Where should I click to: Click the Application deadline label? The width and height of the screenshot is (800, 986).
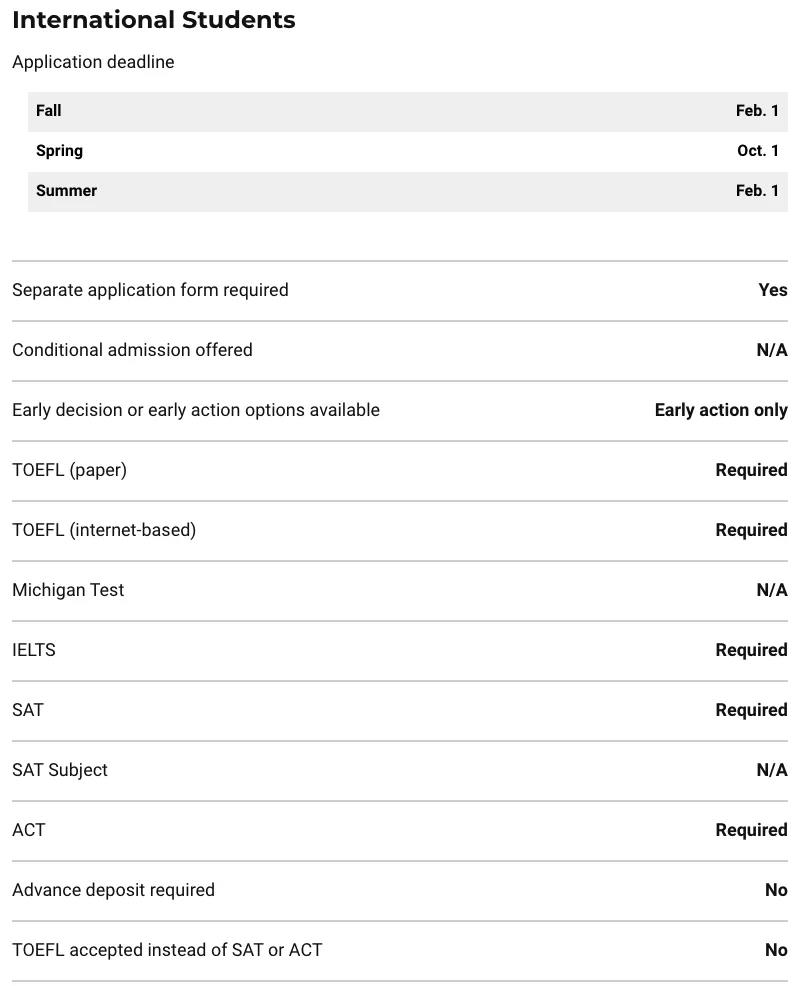click(93, 62)
